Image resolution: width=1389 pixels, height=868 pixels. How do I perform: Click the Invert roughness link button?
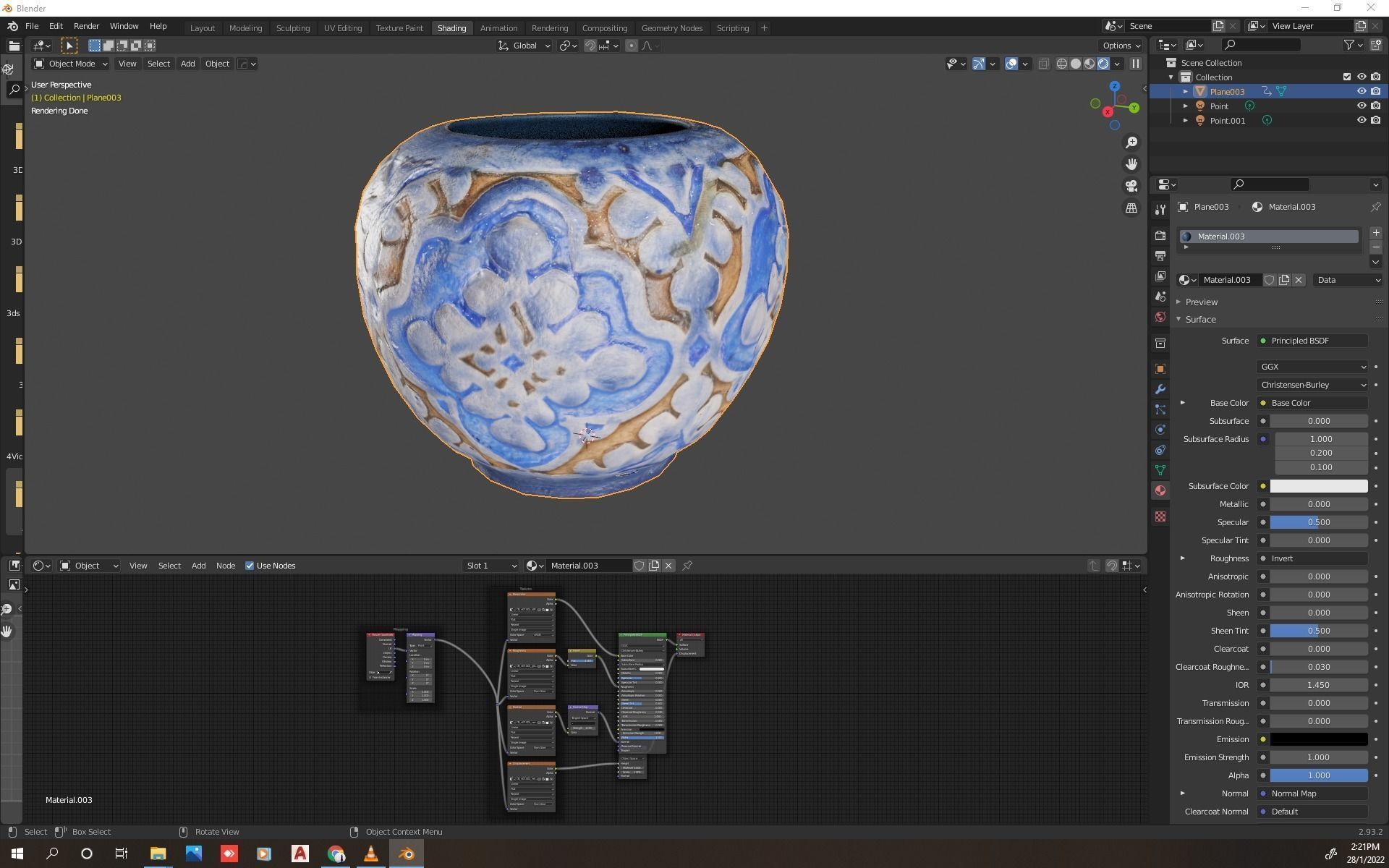(1312, 558)
